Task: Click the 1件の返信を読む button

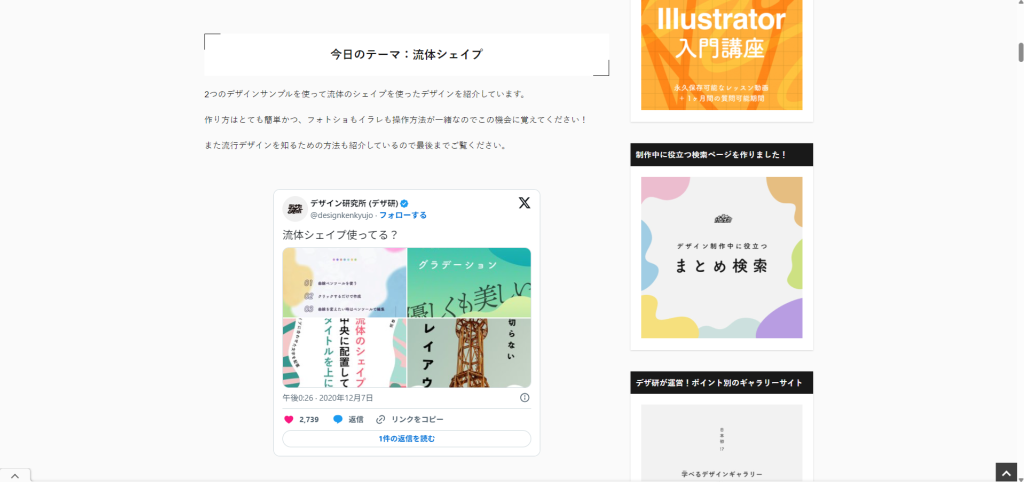Action: point(406,439)
